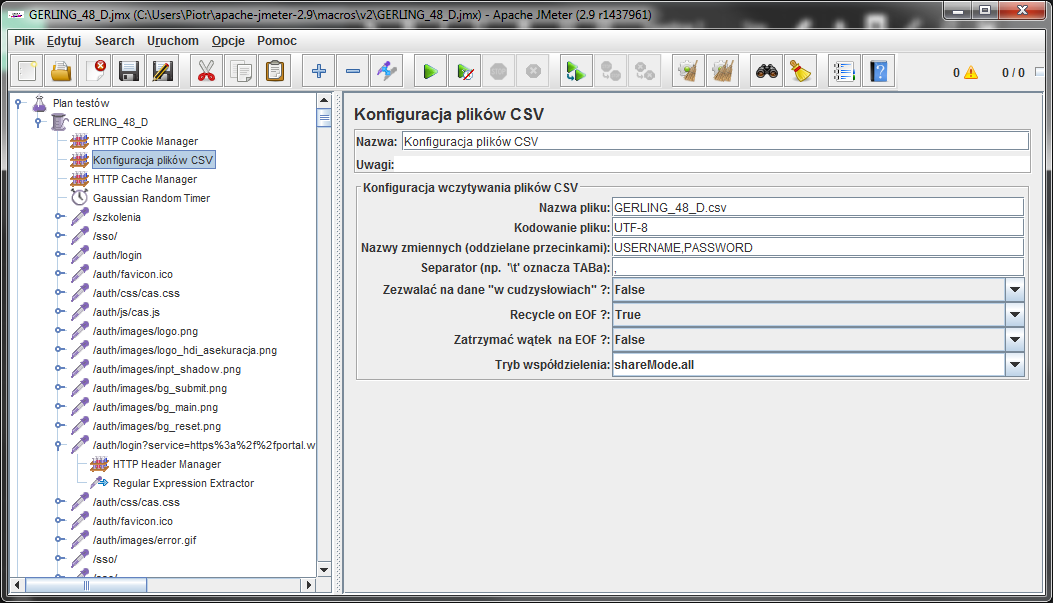
Task: Click tree panel scroll down arrow
Action: [x=324, y=570]
